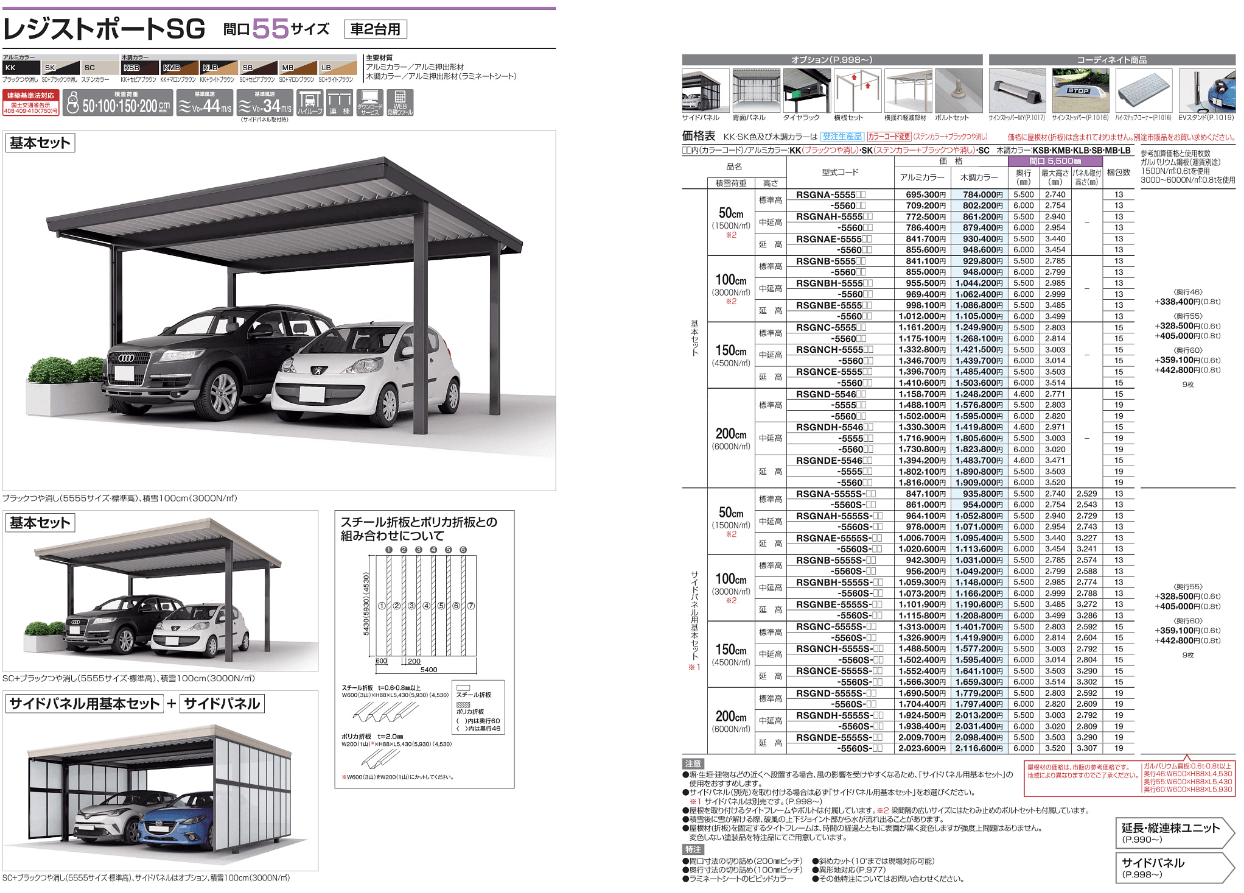Select the MB wood-tone color swatch

pyautogui.click(x=297, y=66)
